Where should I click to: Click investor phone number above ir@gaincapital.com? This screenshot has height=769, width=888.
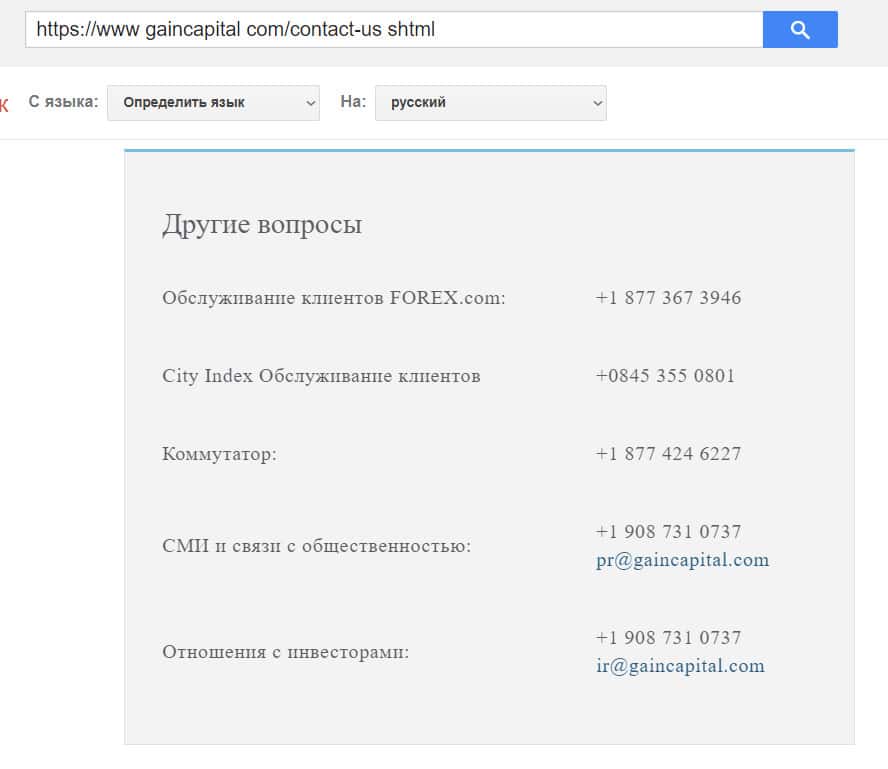668,638
